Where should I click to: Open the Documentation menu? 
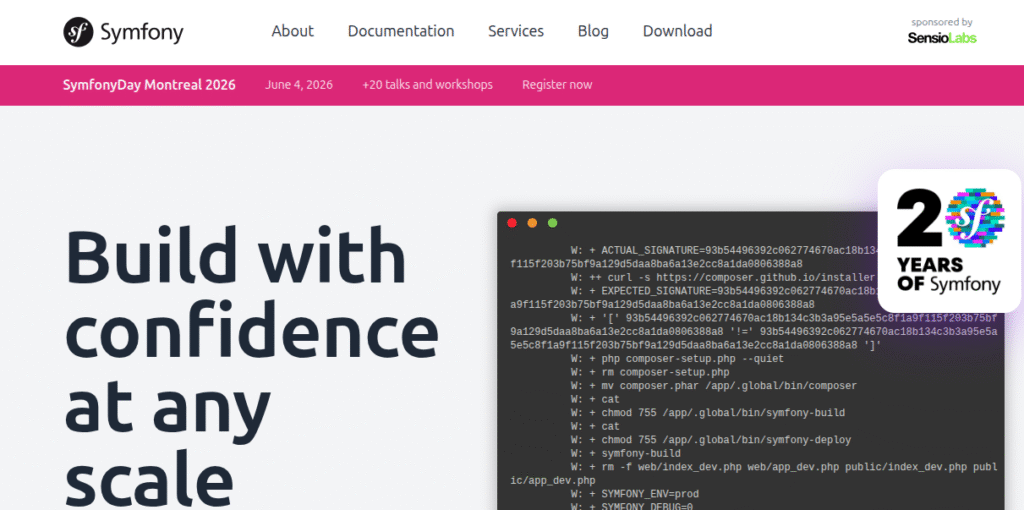pos(401,31)
